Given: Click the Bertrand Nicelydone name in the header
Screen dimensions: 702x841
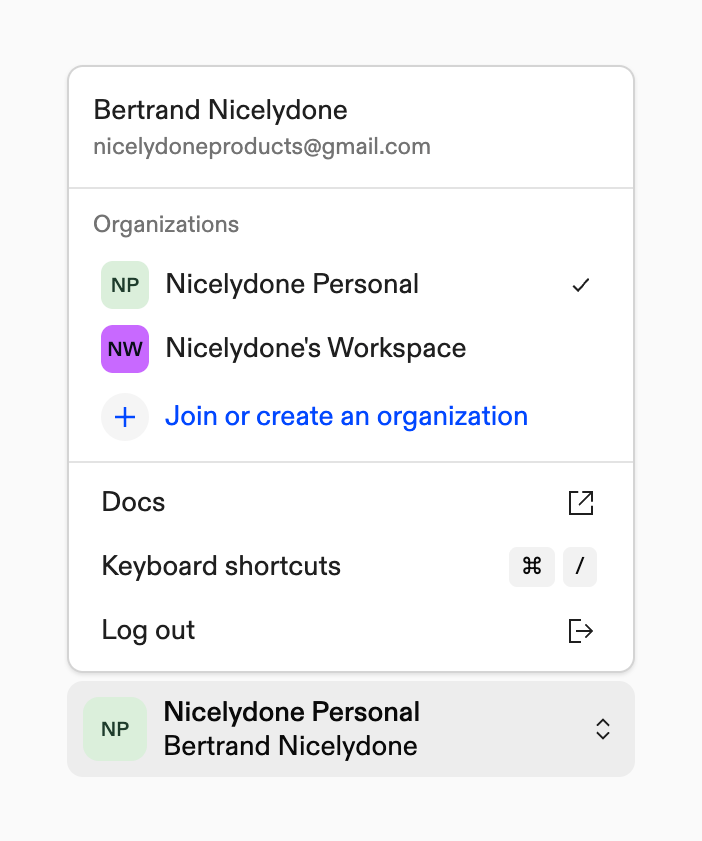Looking at the screenshot, I should pyautogui.click(x=220, y=110).
